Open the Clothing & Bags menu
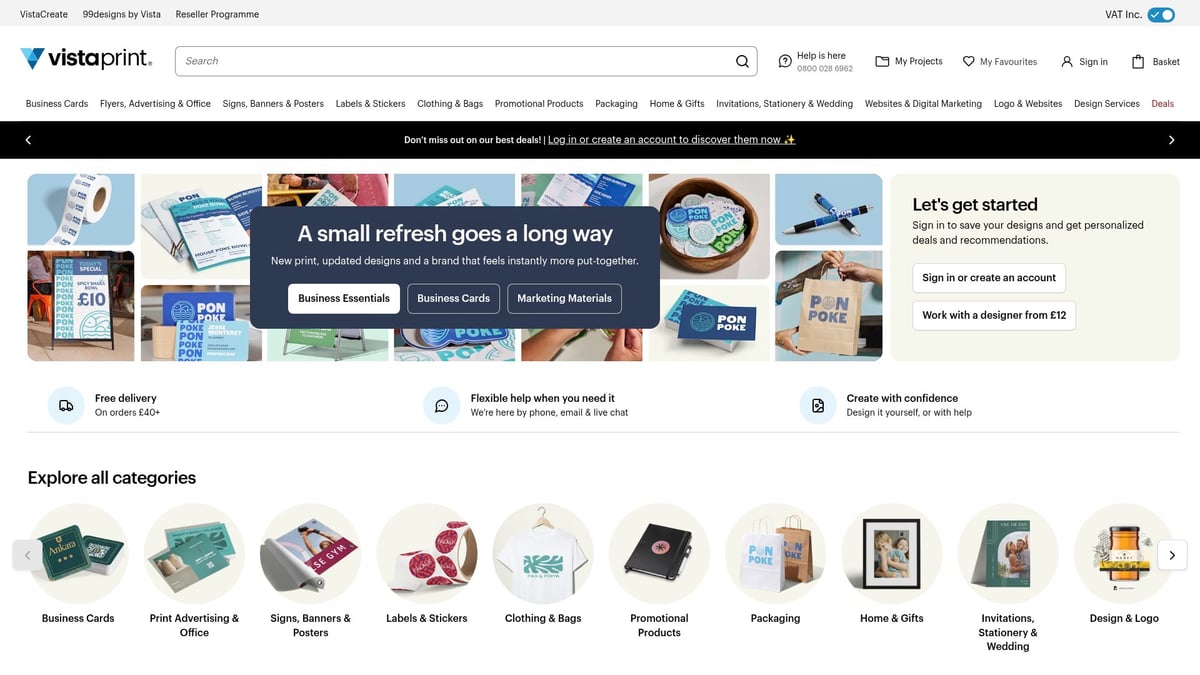Image resolution: width=1200 pixels, height=675 pixels. [x=450, y=104]
